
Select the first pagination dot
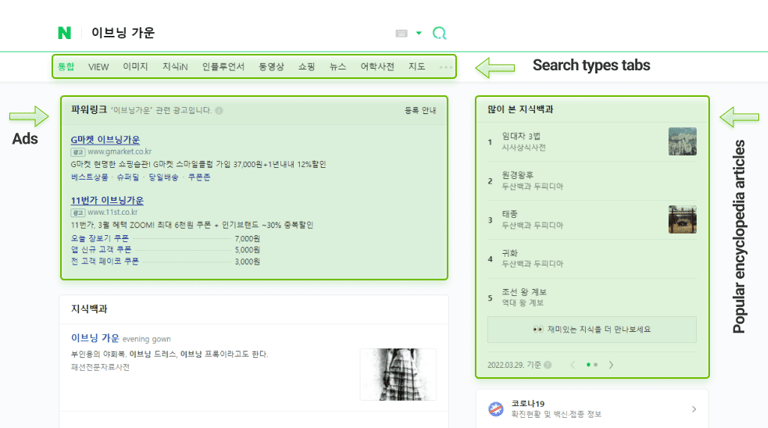pos(588,365)
